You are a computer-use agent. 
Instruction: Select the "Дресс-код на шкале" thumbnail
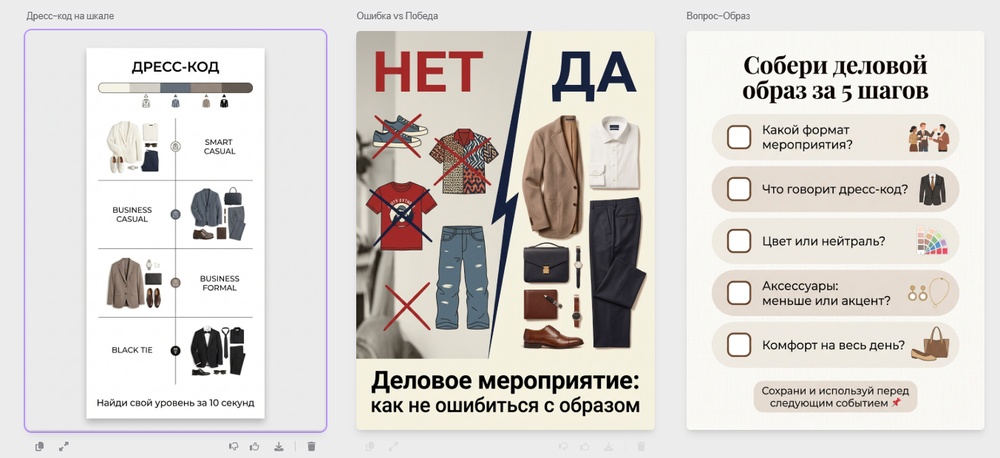point(175,231)
